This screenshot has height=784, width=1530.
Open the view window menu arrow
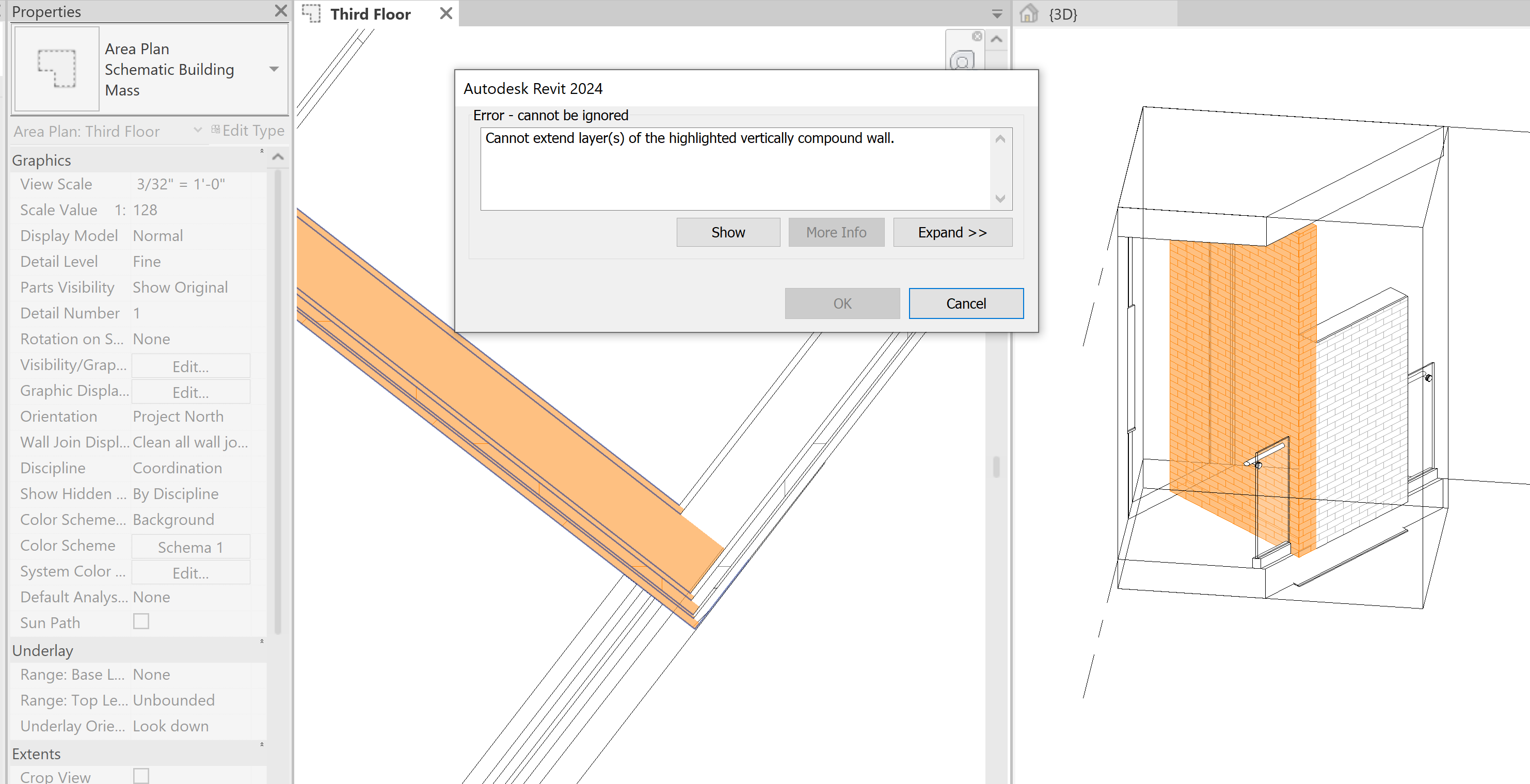pyautogui.click(x=996, y=13)
